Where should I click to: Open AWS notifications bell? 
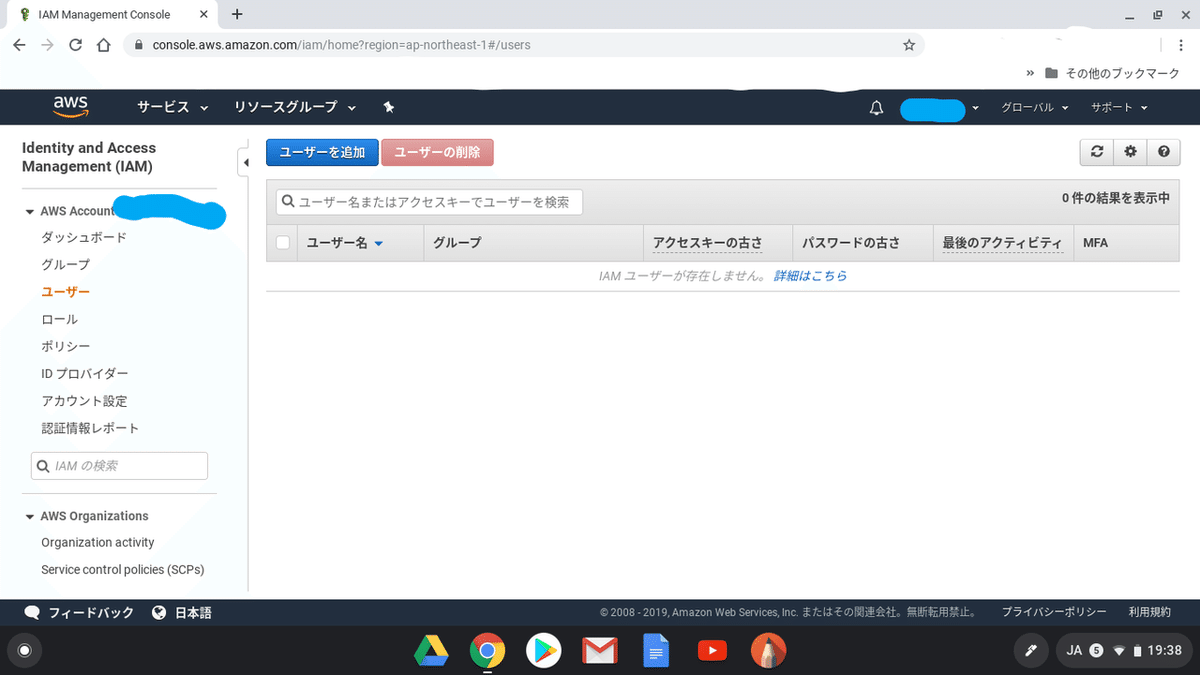(876, 107)
